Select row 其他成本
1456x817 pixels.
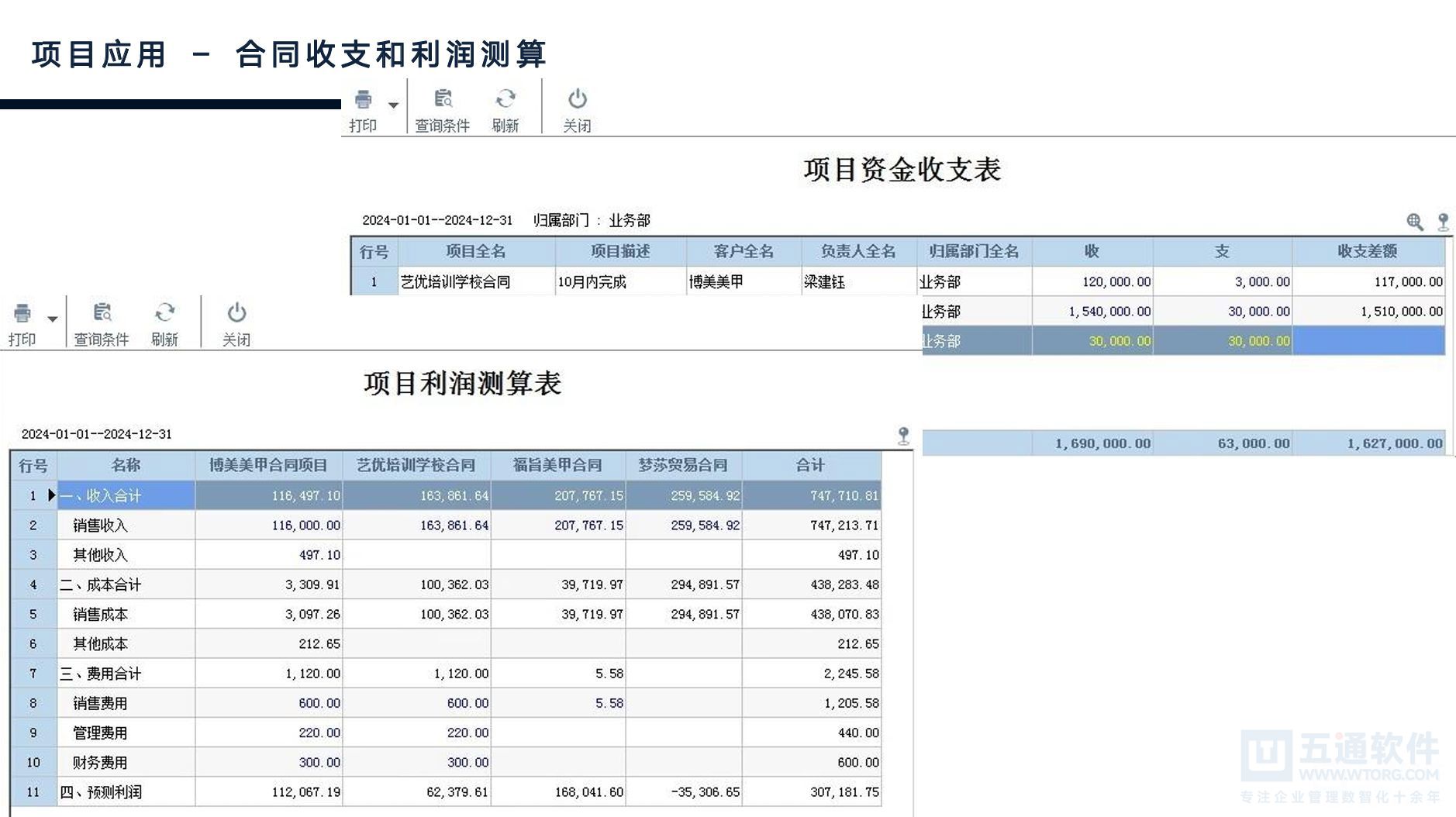[447, 643]
